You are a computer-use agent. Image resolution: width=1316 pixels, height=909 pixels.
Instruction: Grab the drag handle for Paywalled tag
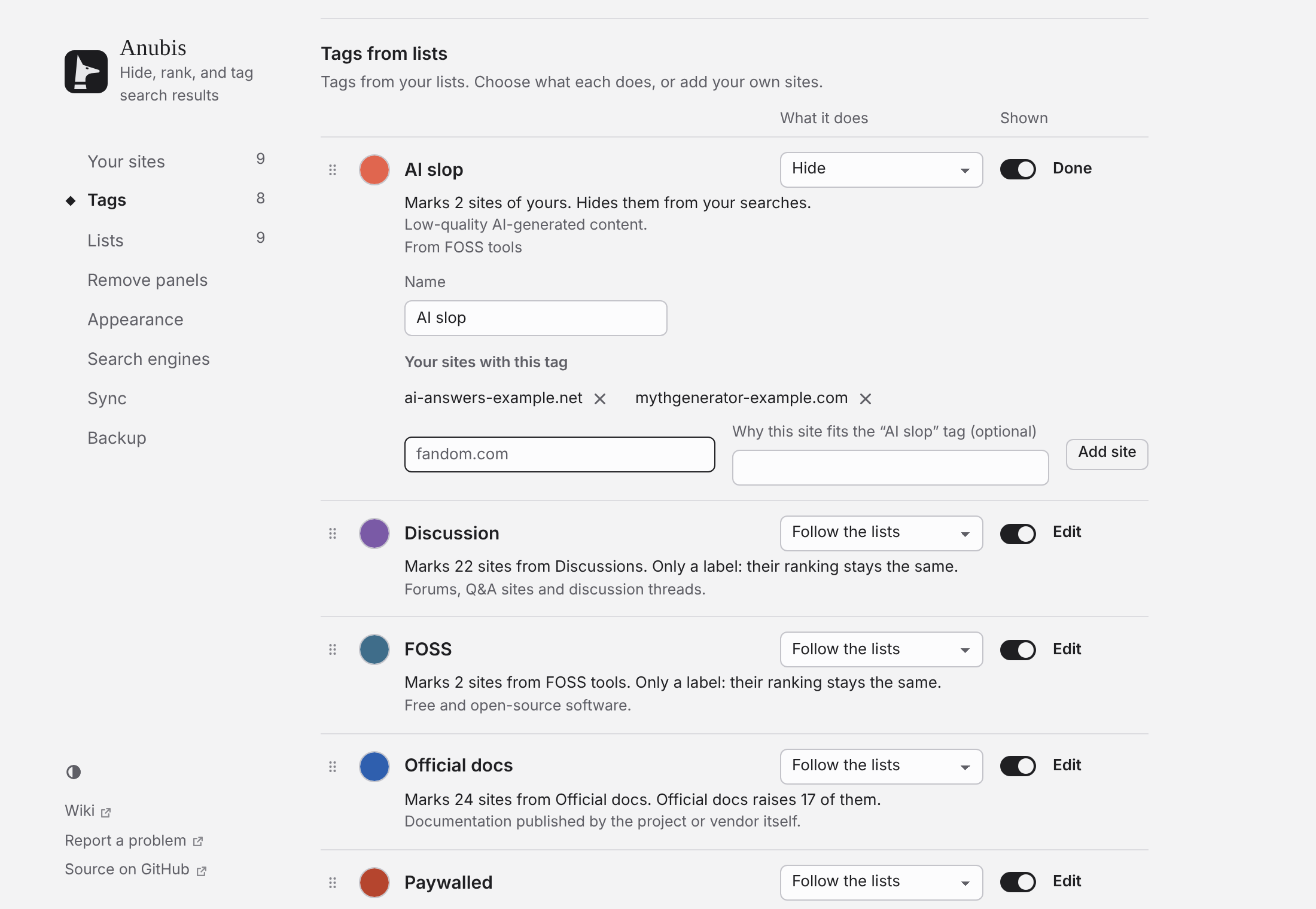333,883
